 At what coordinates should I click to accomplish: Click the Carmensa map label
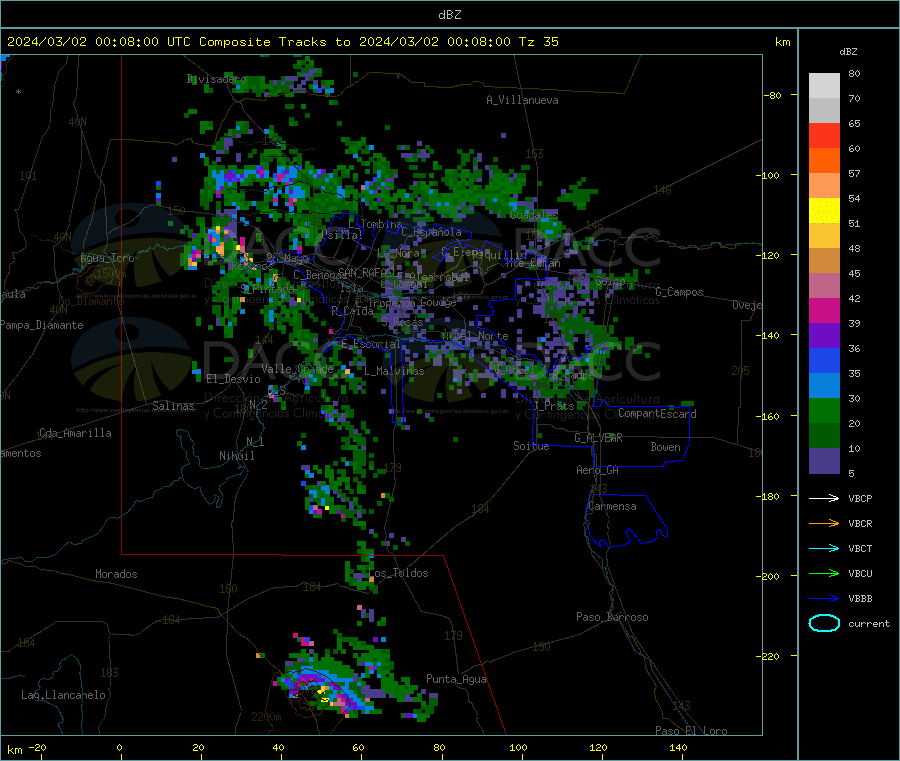click(612, 506)
